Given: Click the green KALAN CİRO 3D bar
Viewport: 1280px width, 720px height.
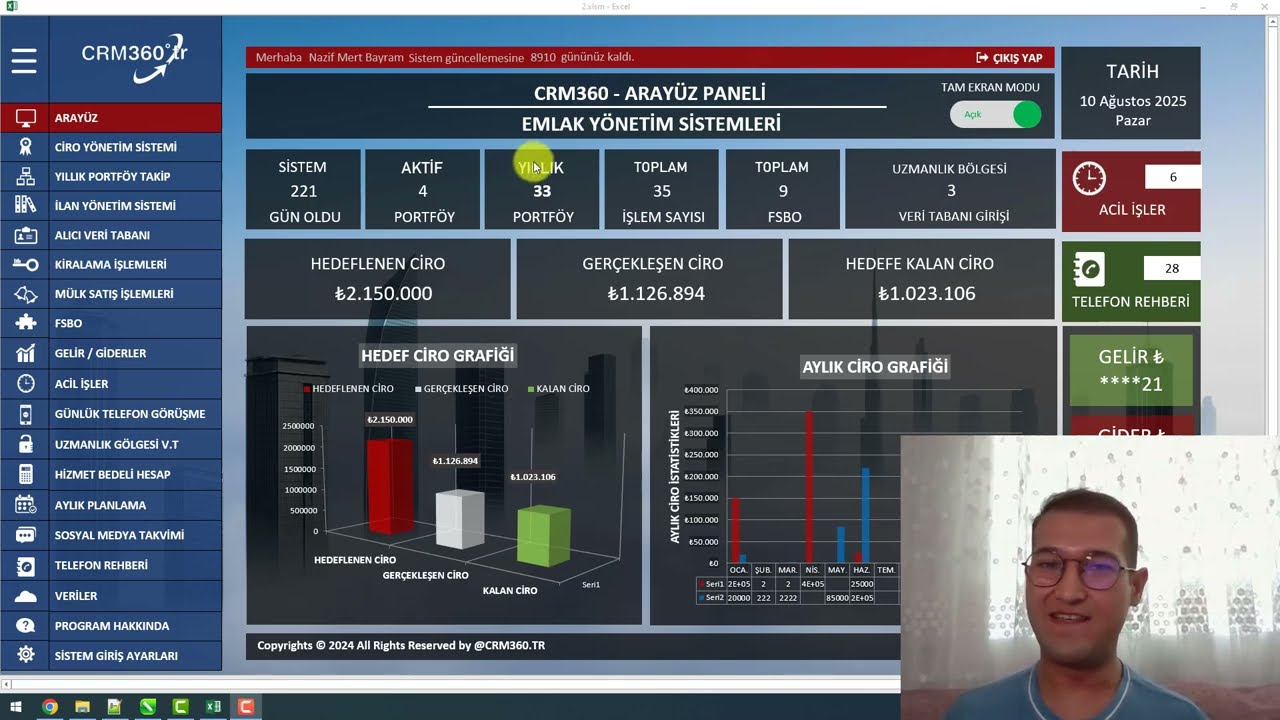Looking at the screenshot, I should coord(543,536).
